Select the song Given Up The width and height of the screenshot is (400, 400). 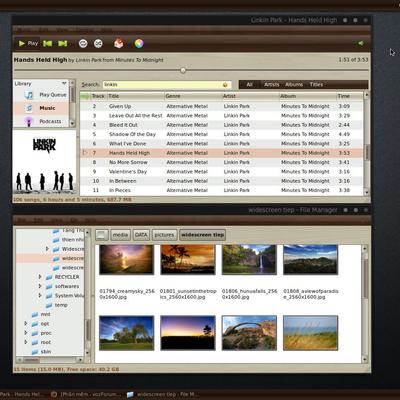222,106
